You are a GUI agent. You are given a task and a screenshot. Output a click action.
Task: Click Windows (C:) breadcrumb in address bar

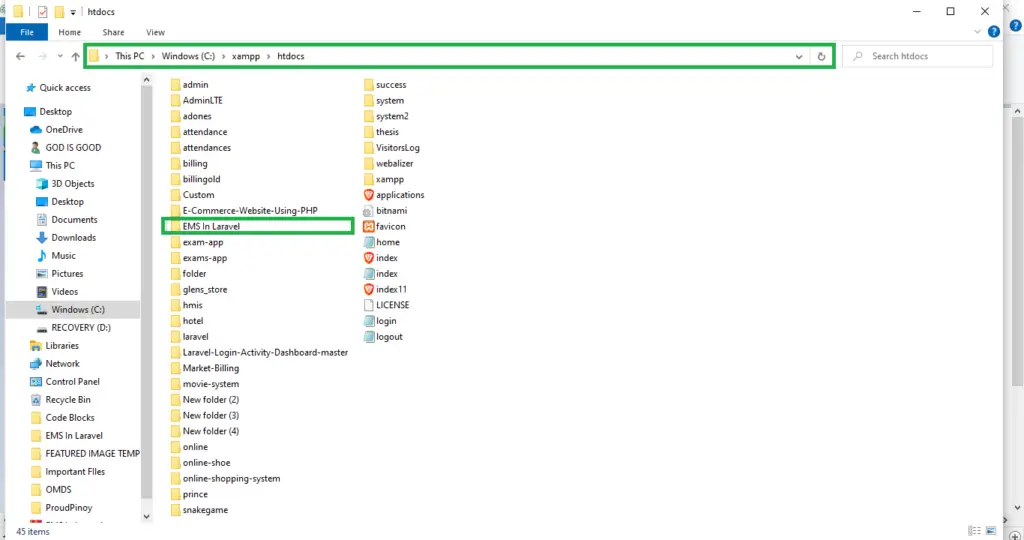pyautogui.click(x=190, y=56)
